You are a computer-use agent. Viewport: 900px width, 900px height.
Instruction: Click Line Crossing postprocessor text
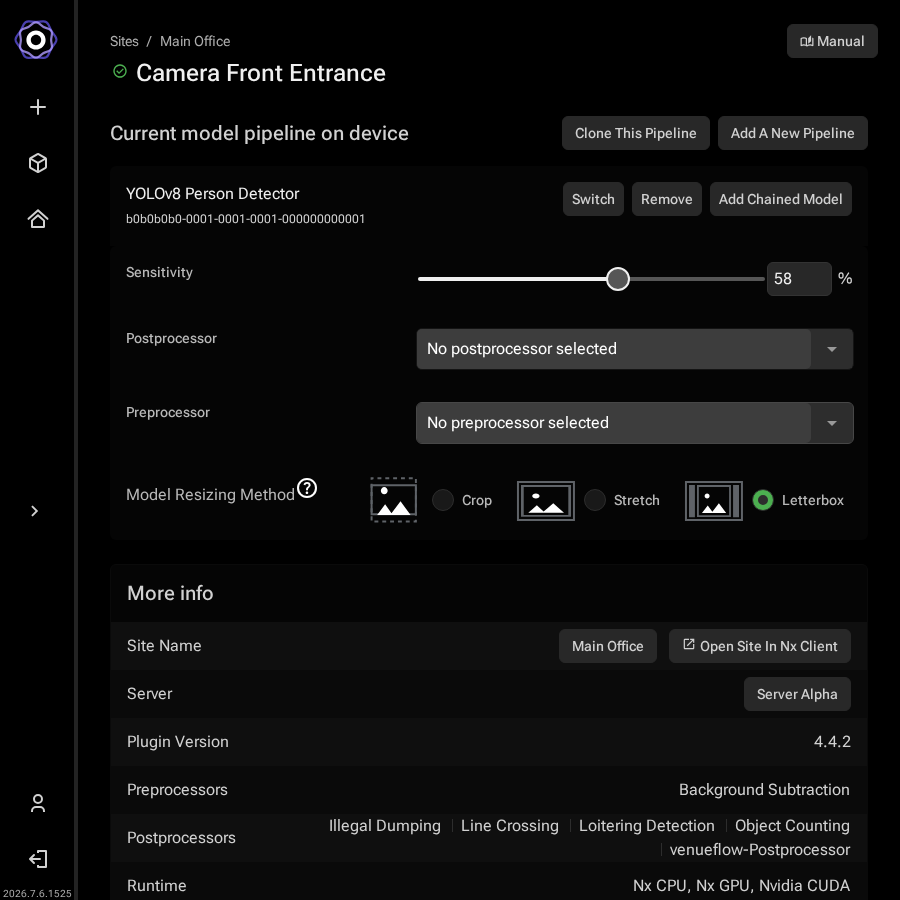pyautogui.click(x=510, y=826)
